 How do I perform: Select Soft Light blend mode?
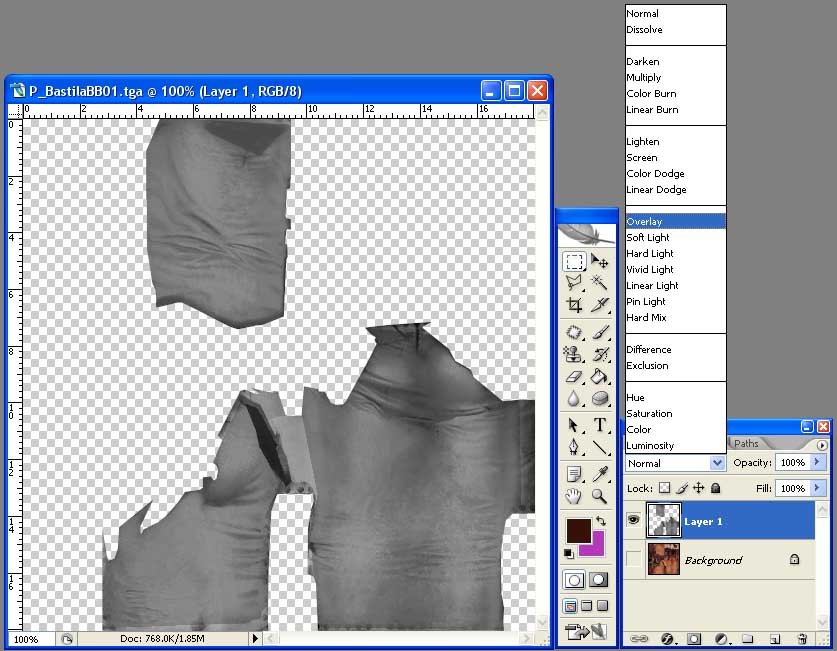click(x=648, y=237)
